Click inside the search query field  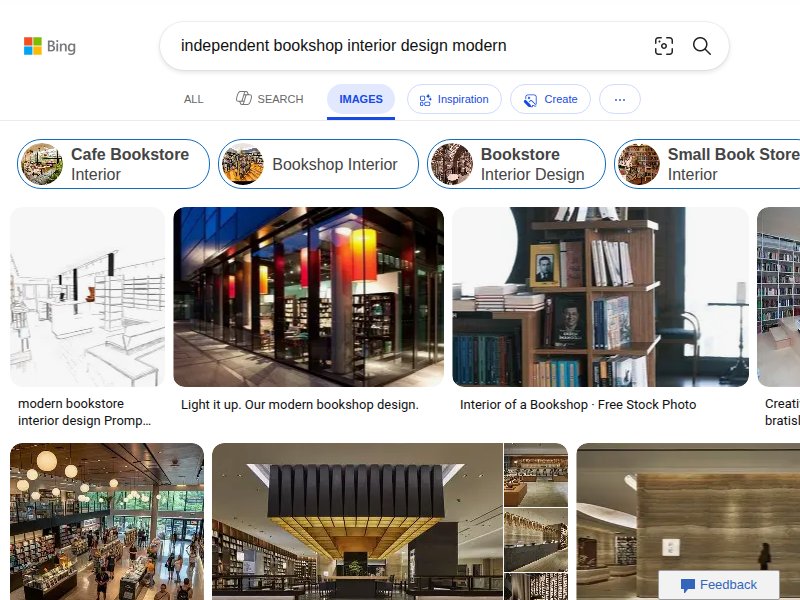coord(408,46)
